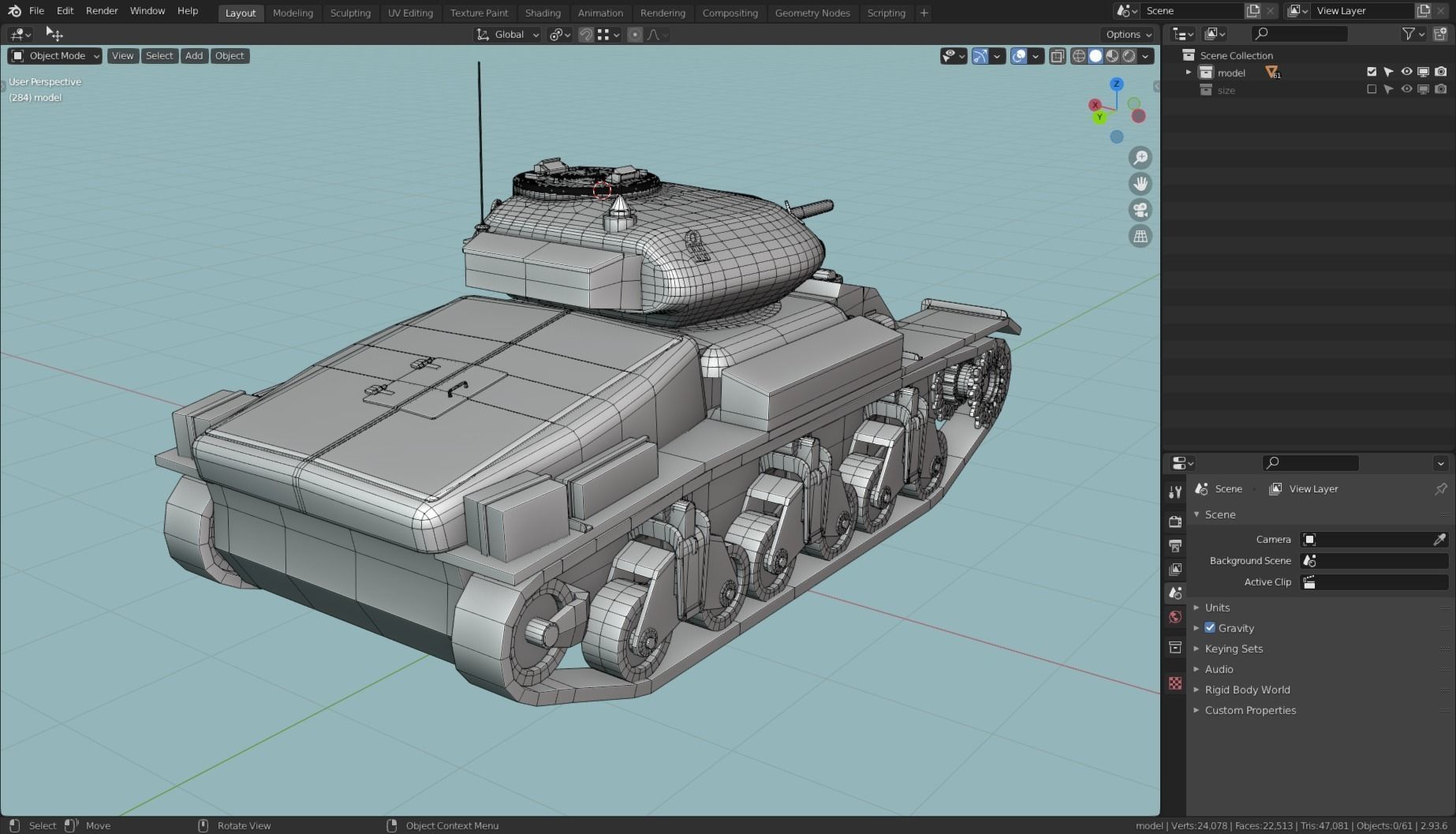
Task: Uncheck the Gravity checkbox
Action: point(1210,628)
